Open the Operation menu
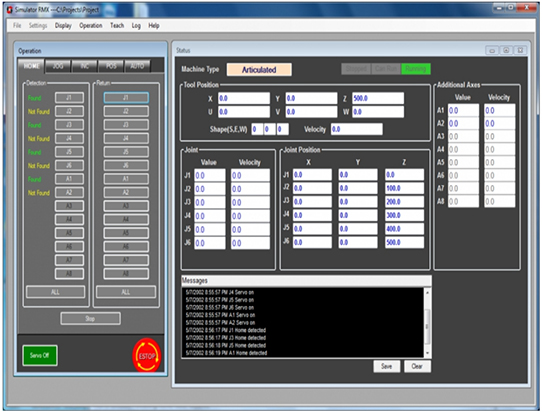The image size is (542, 413). click(x=91, y=26)
